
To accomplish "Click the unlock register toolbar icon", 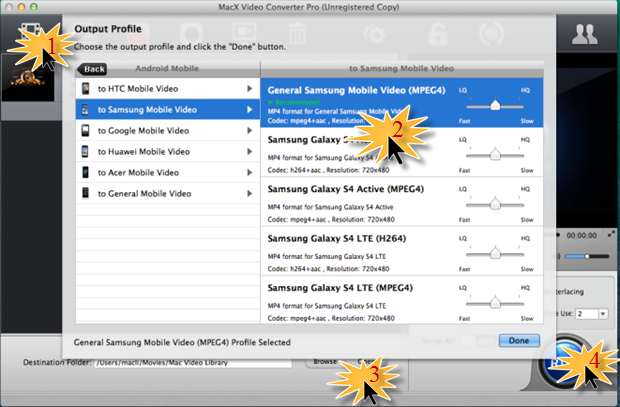I will pyautogui.click(x=438, y=34).
